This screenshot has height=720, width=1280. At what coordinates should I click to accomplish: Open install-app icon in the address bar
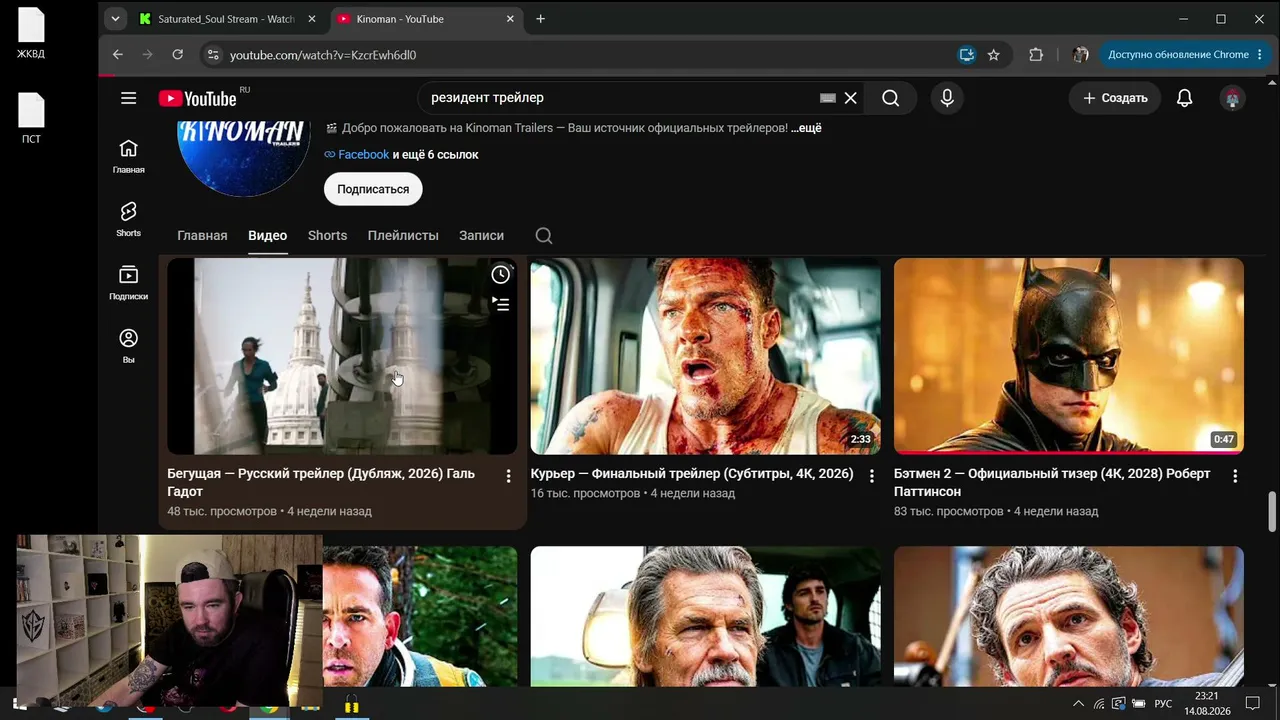[x=966, y=55]
